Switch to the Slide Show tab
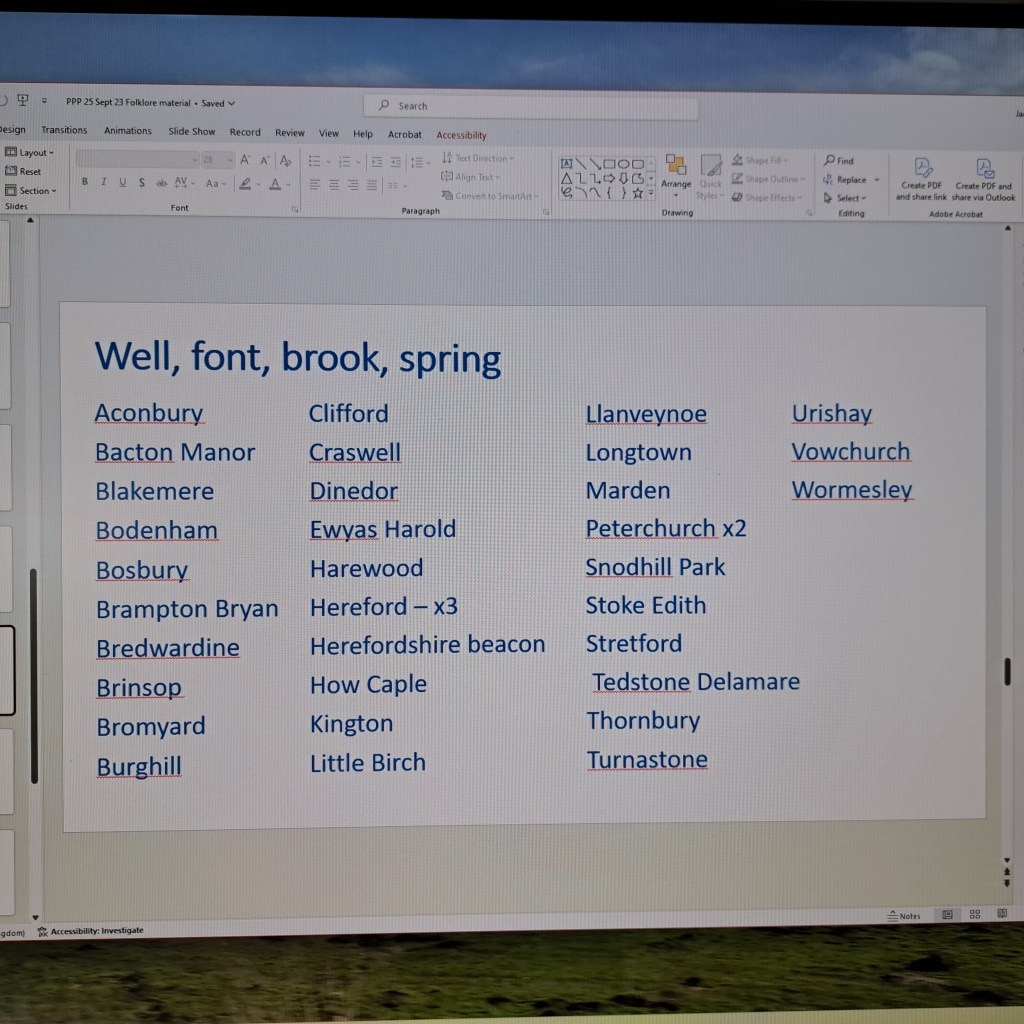Screen dimensions: 1024x1024 (x=191, y=132)
